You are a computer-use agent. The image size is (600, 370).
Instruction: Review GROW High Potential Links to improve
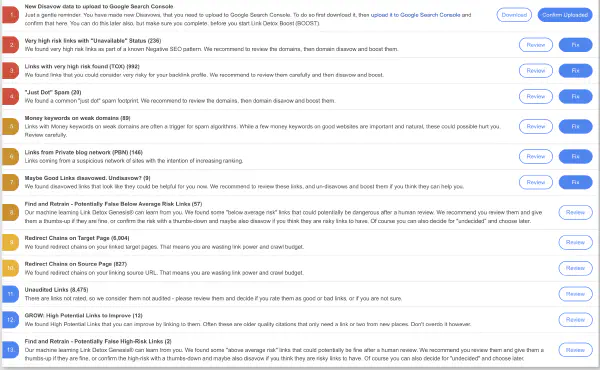tap(576, 319)
